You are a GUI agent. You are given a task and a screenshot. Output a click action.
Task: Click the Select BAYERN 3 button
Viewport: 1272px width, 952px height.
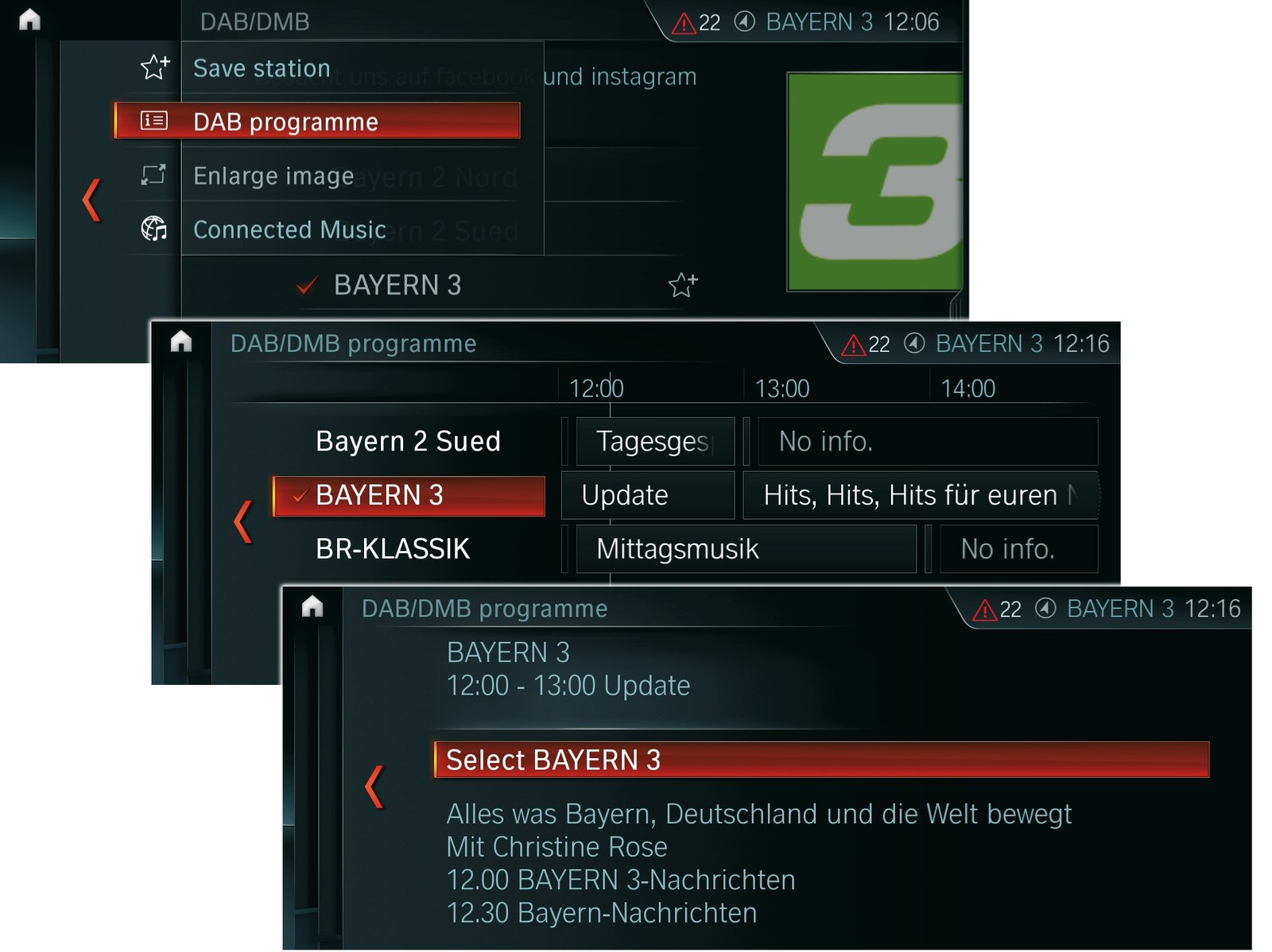pyautogui.click(x=821, y=760)
